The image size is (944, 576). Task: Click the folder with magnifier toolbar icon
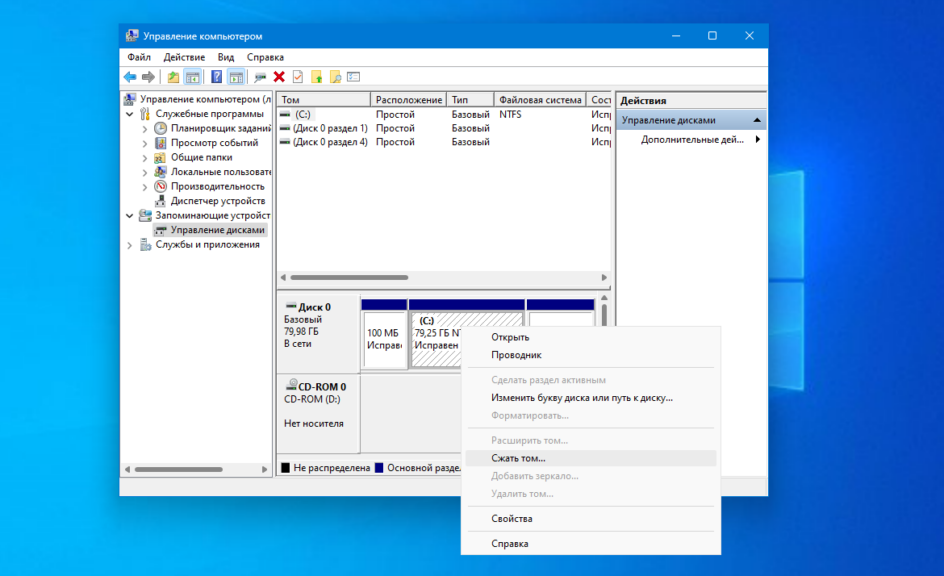[335, 77]
